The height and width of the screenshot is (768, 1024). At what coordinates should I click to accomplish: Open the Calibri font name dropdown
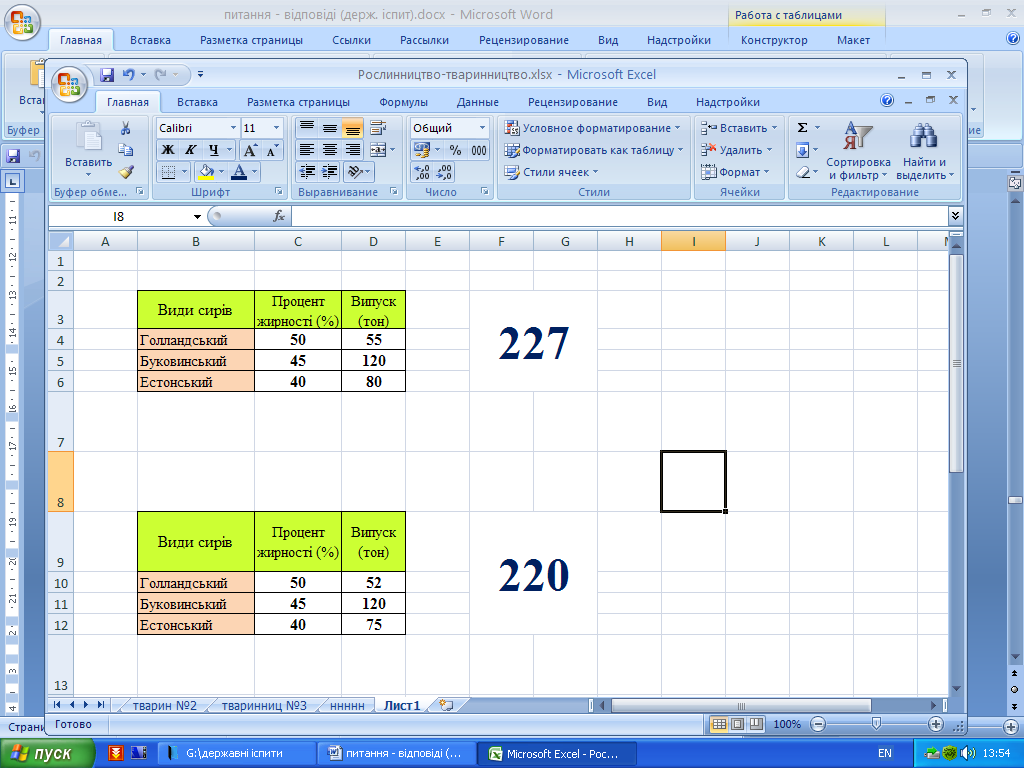pyautogui.click(x=233, y=127)
